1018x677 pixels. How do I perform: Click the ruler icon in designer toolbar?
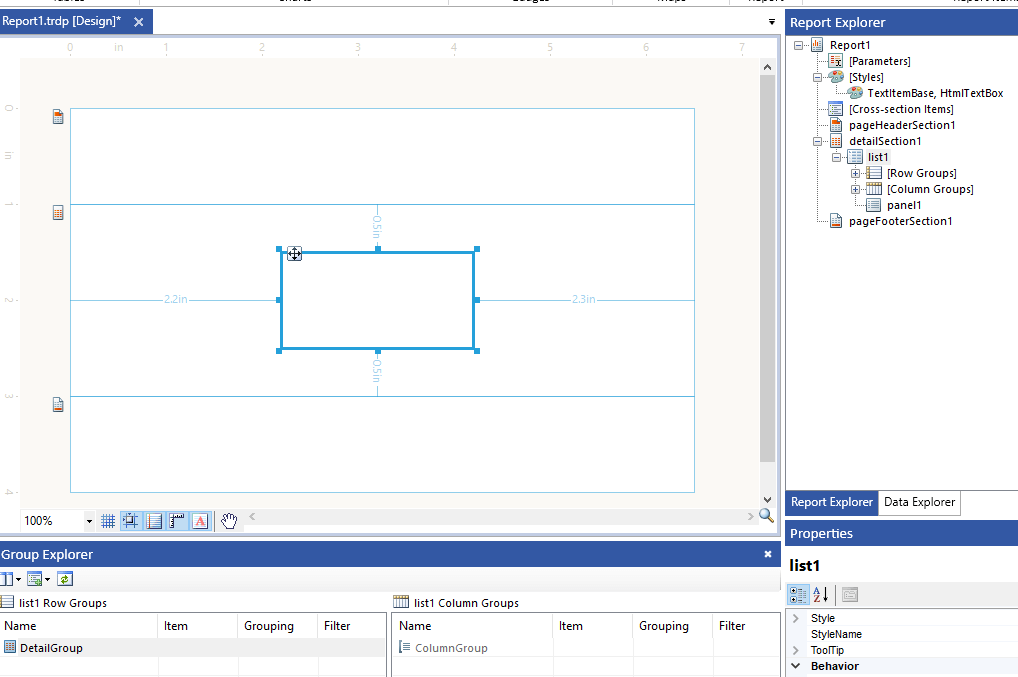(x=176, y=520)
